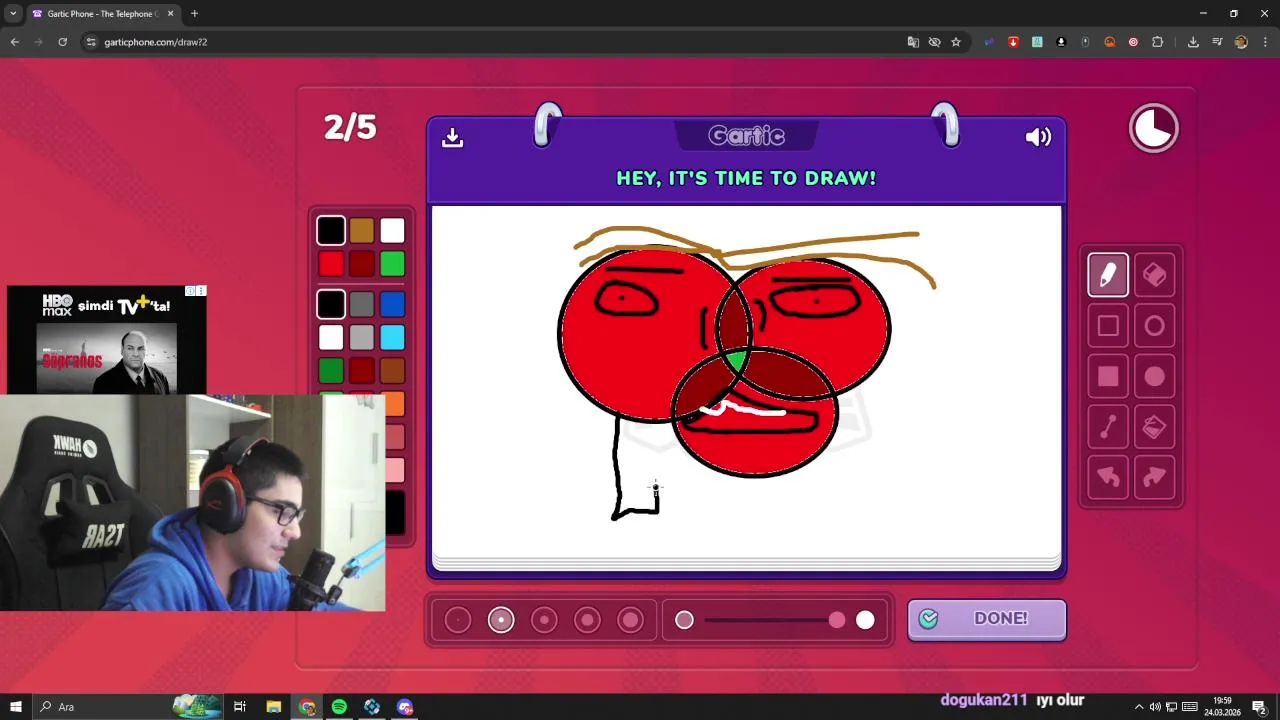Pick the filled rectangle tool

pyautogui.click(x=1108, y=376)
